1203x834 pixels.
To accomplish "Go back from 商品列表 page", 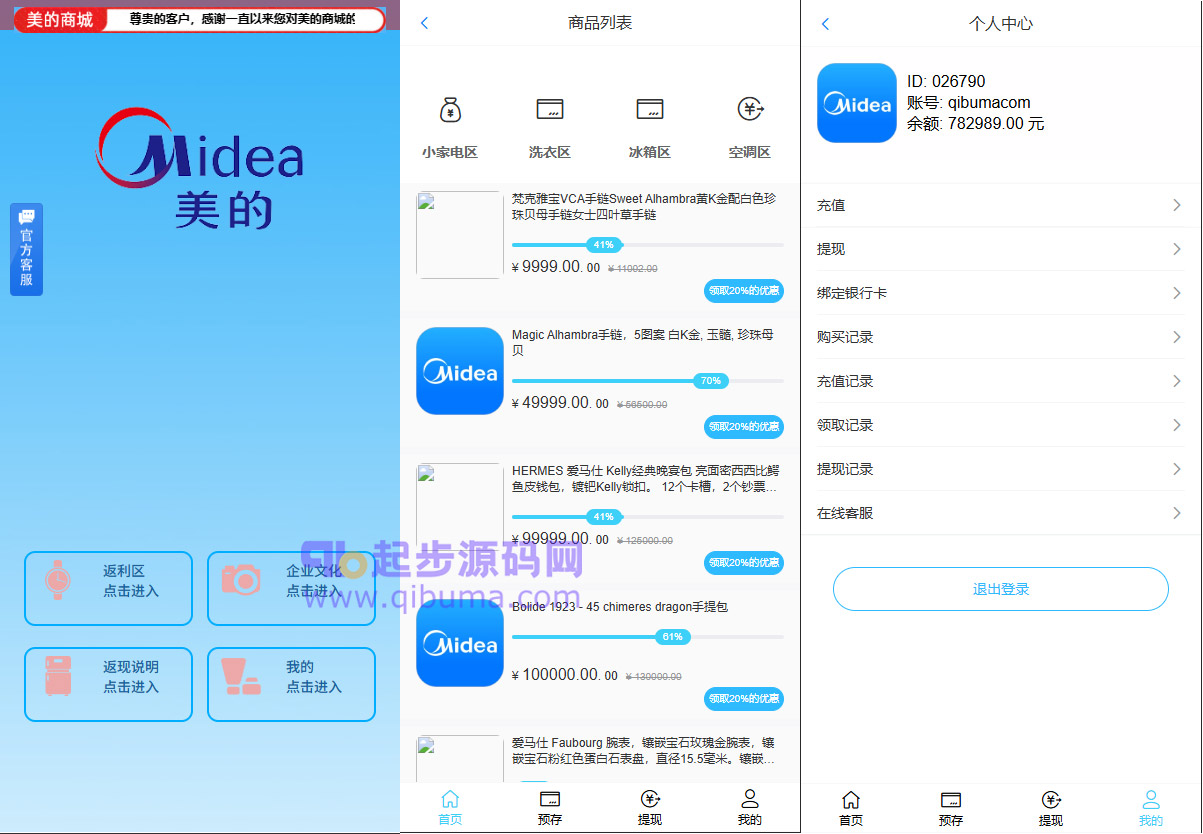I will pos(425,23).
